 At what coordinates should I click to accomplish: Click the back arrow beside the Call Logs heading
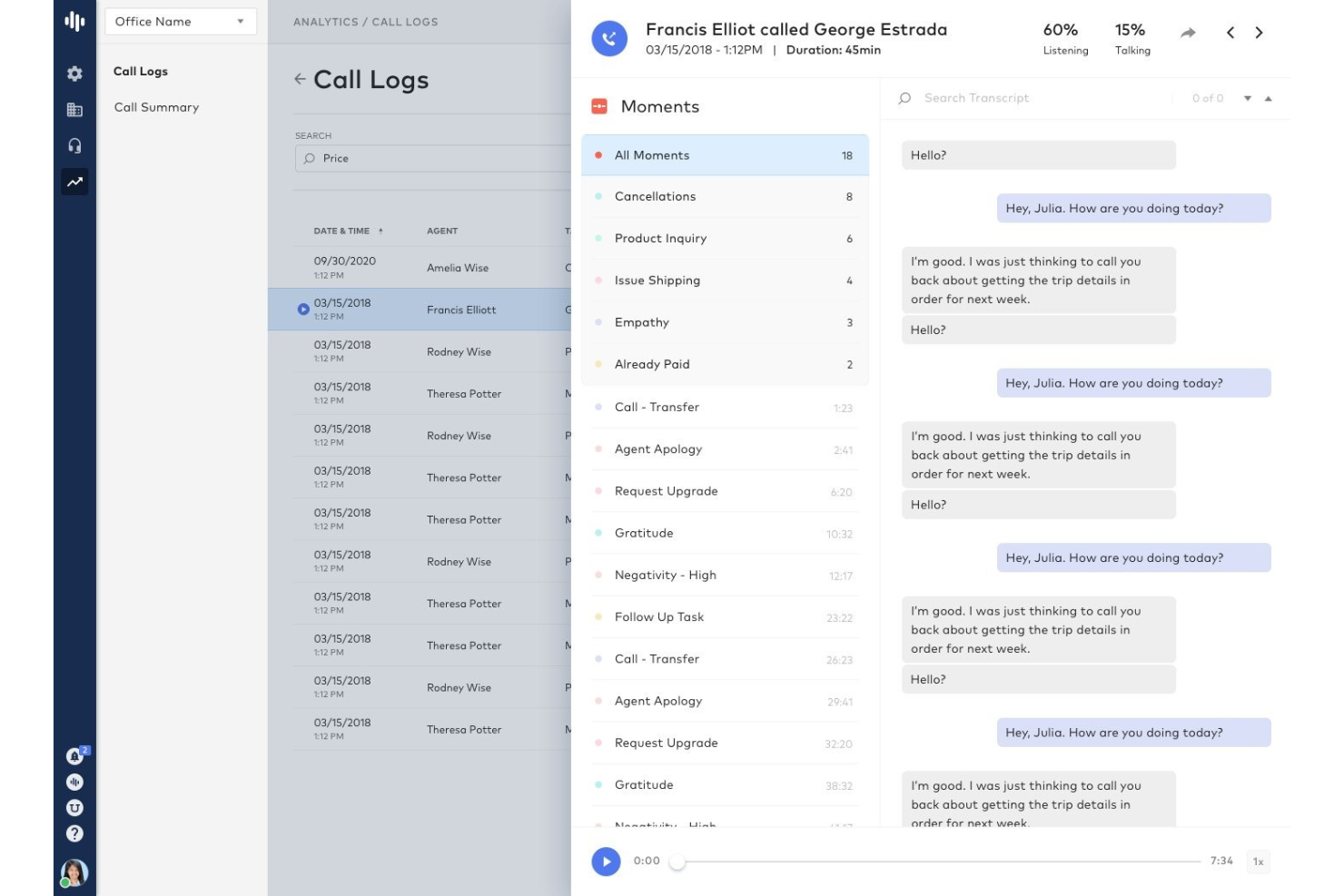pos(301,79)
